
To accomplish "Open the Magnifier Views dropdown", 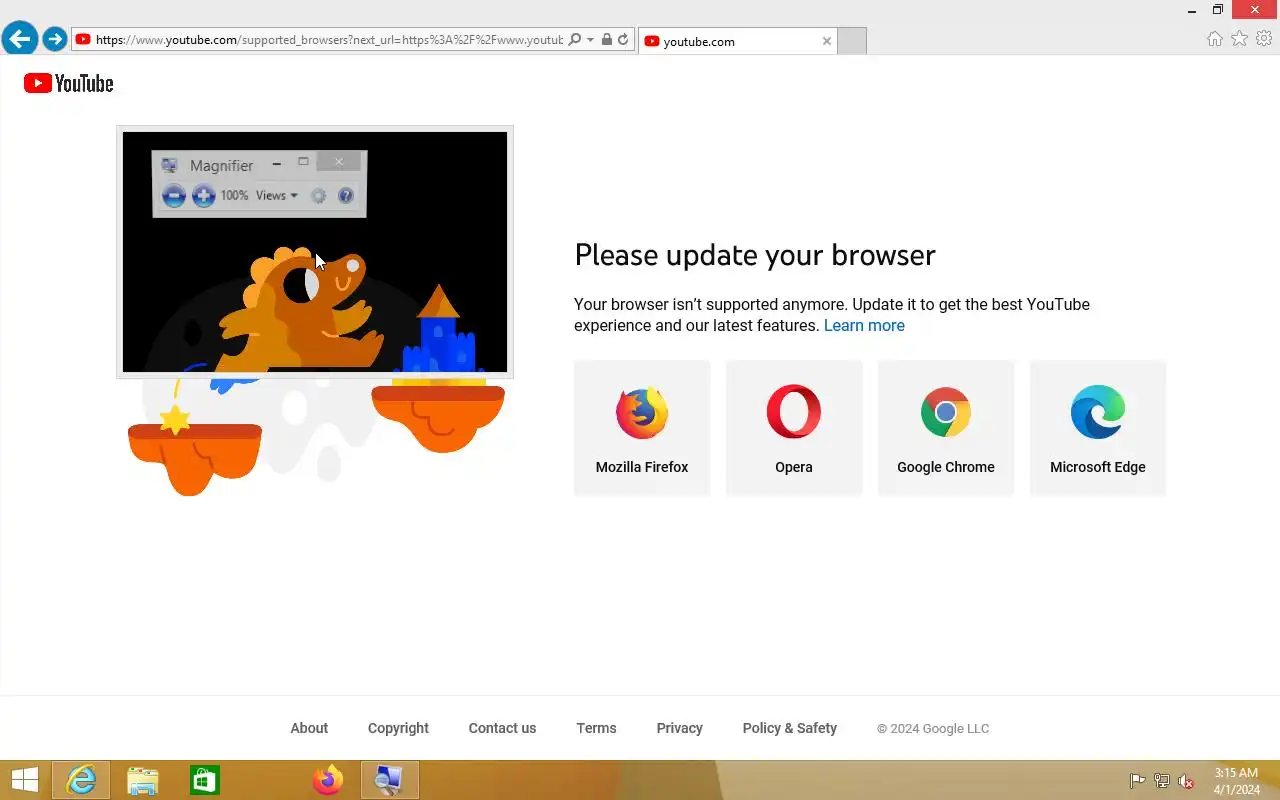I will tap(277, 196).
